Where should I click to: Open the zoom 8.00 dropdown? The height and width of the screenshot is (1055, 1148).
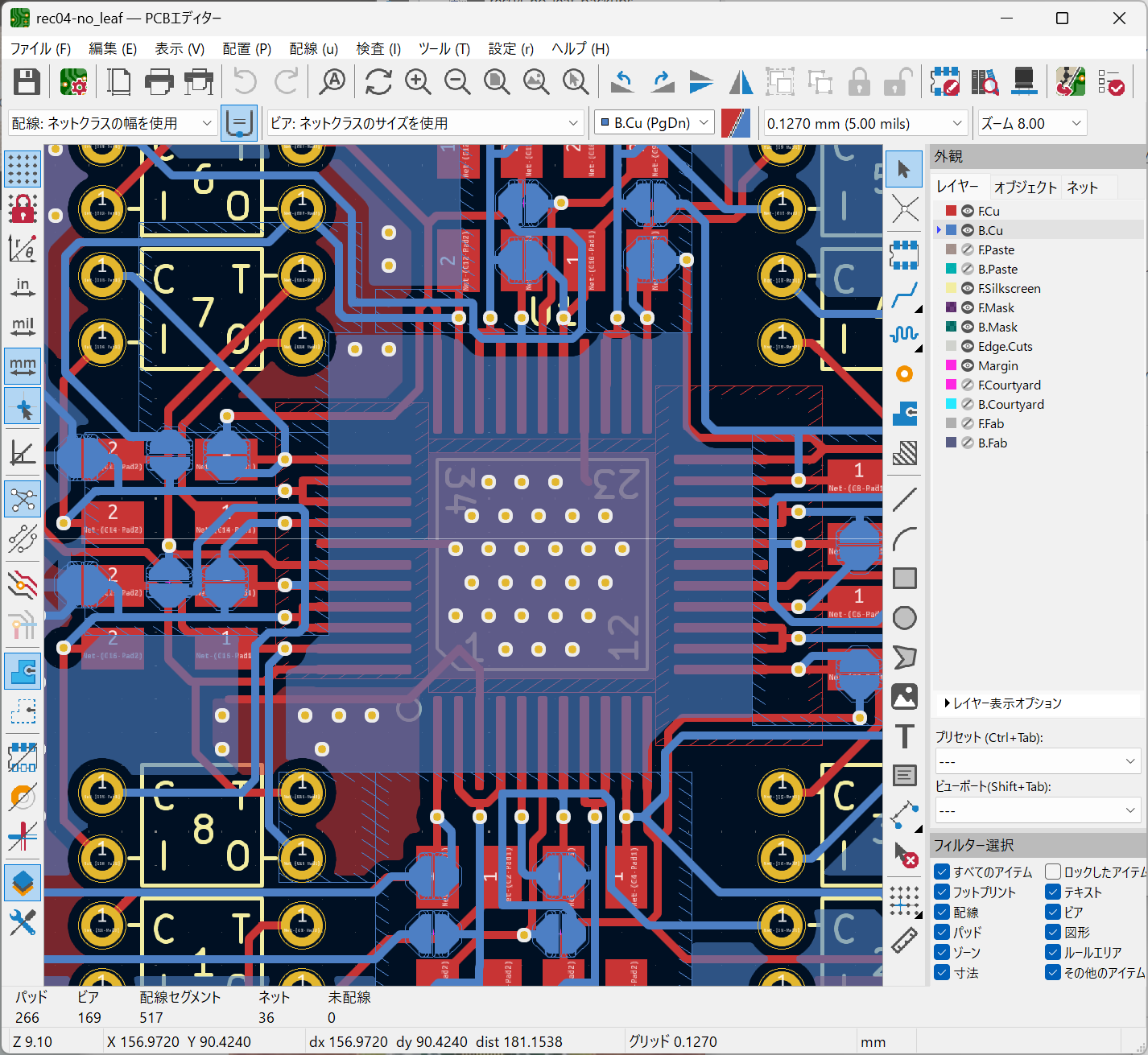tap(1032, 123)
